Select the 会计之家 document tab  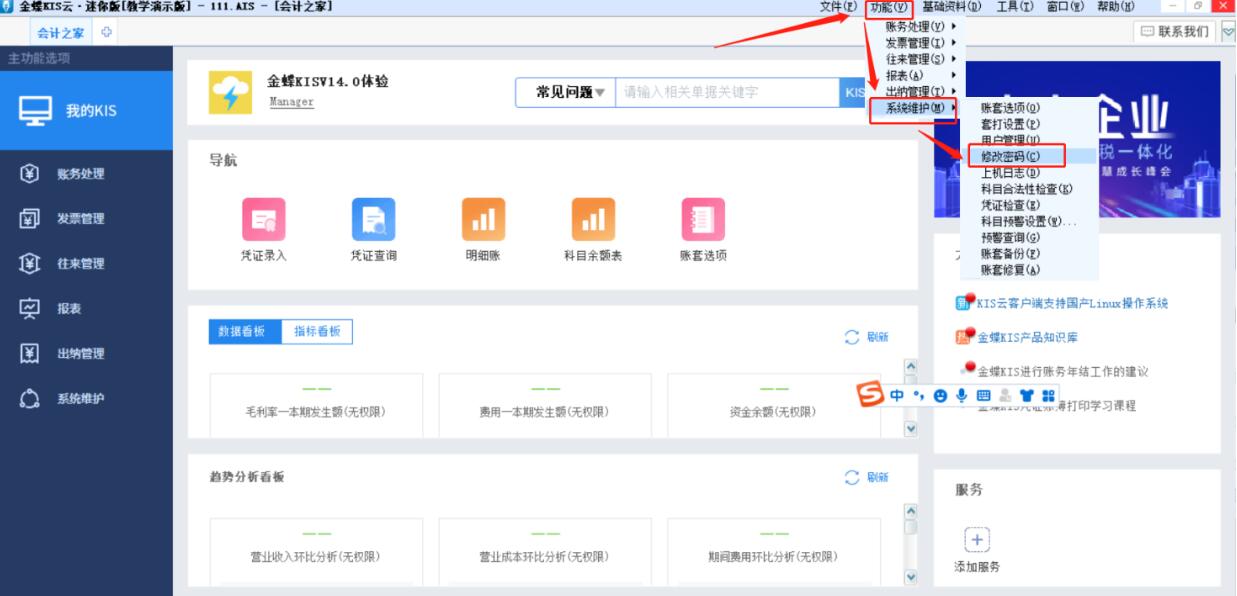[x=60, y=32]
